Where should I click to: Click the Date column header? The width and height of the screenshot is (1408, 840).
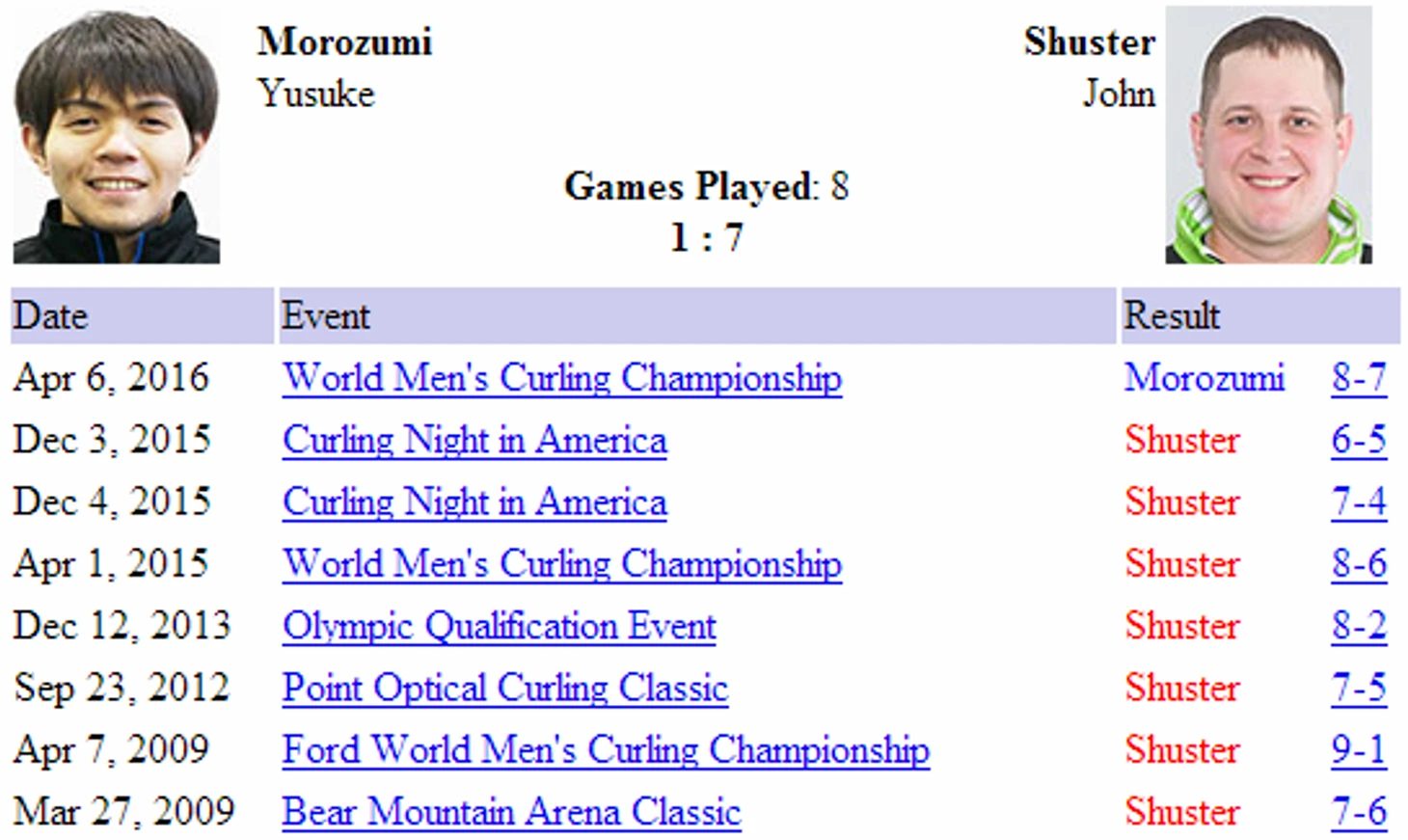click(143, 315)
